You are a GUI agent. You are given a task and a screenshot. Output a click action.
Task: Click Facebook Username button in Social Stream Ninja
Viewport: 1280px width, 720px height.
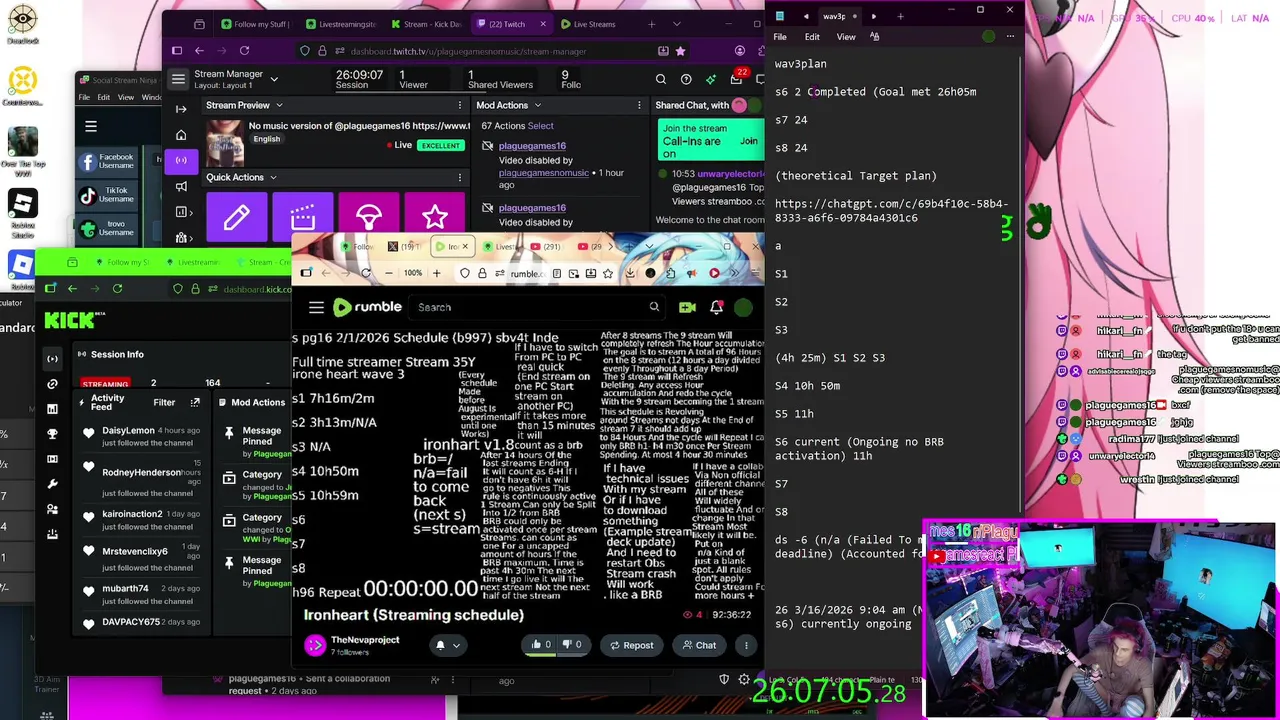point(104,161)
